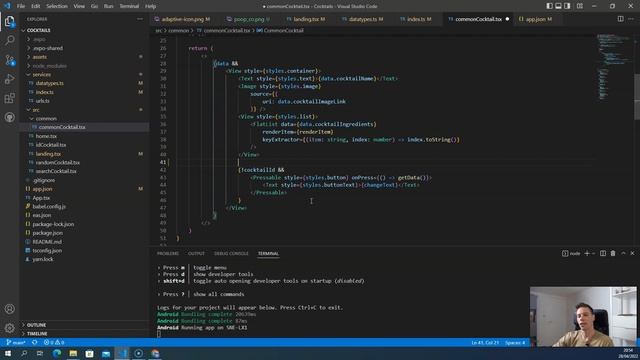Image resolution: width=640 pixels, height=360 pixels.
Task: Expand the assets folder
Action: [40, 57]
